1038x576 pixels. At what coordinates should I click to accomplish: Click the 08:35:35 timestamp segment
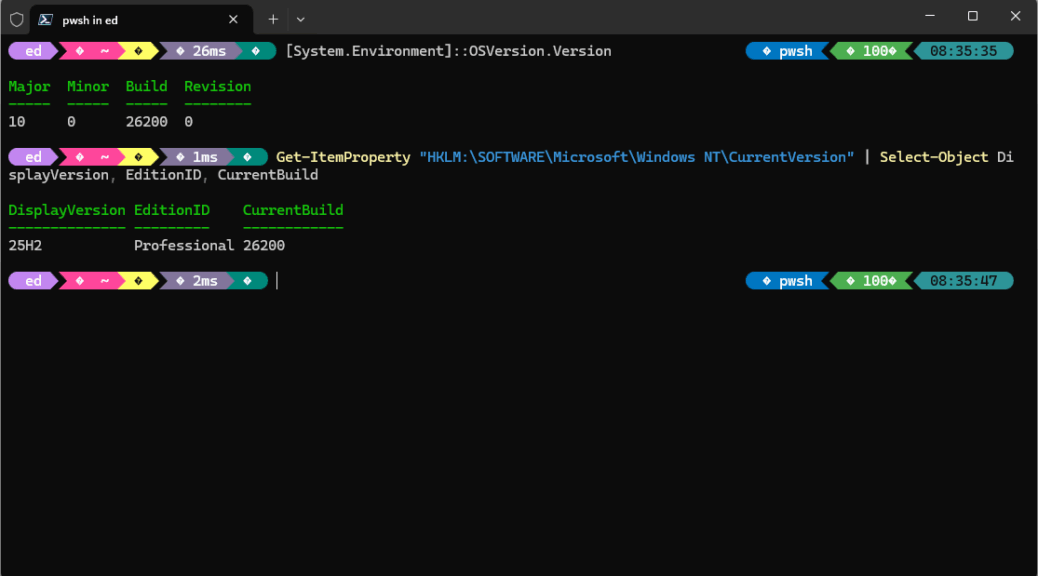(964, 51)
